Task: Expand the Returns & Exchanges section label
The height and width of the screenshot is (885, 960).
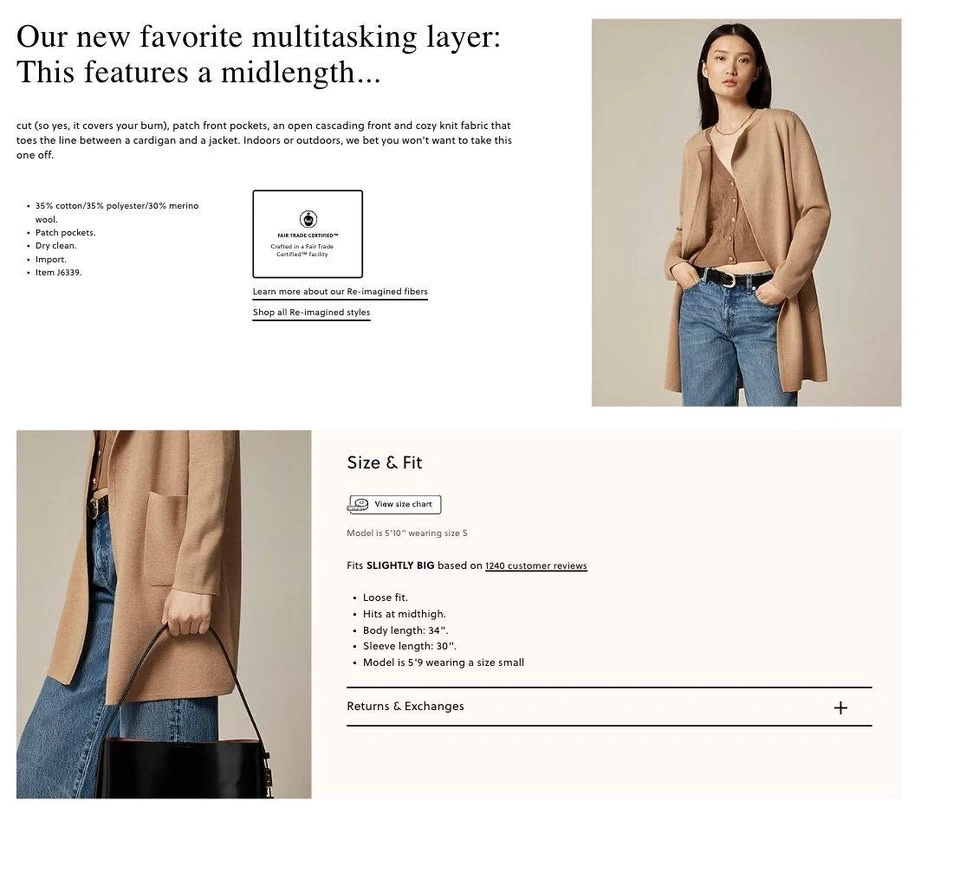Action: [x=405, y=706]
